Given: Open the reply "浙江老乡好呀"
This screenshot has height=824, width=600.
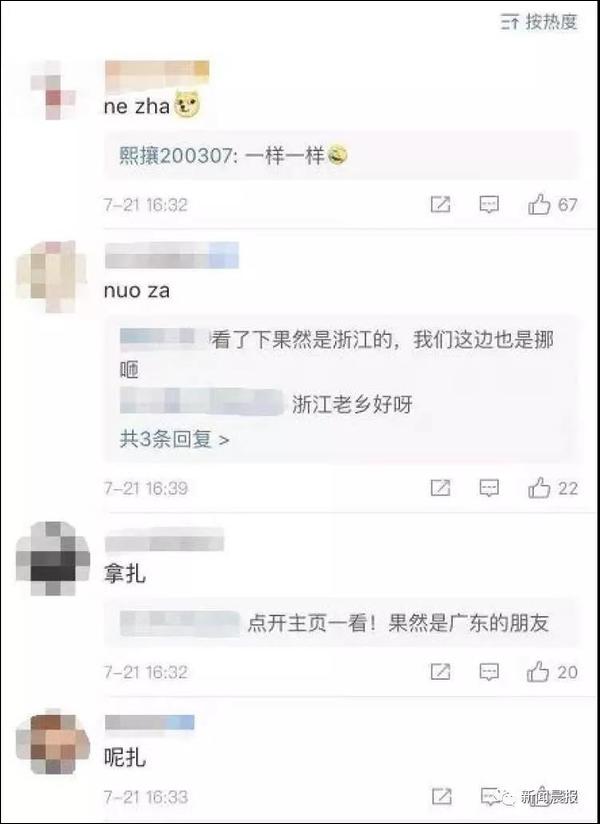Looking at the screenshot, I should click(266, 404).
